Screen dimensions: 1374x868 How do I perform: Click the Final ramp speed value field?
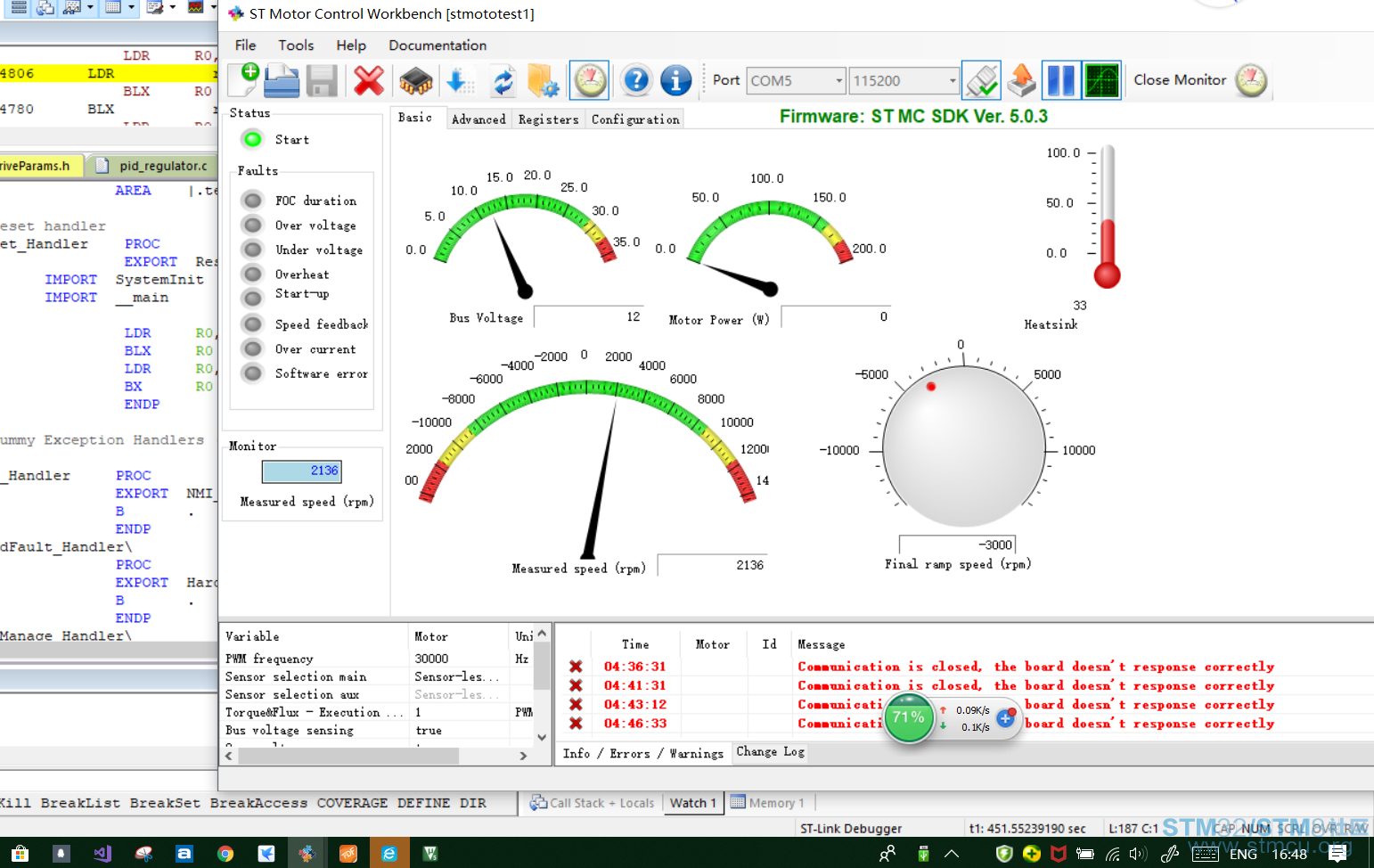click(x=957, y=545)
